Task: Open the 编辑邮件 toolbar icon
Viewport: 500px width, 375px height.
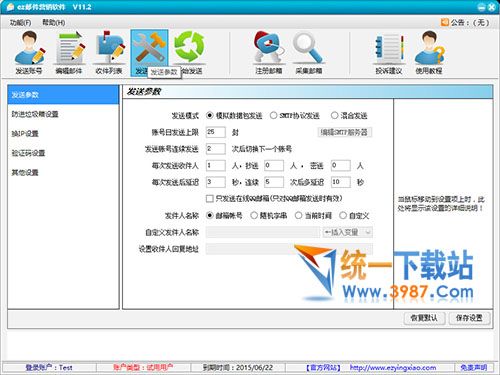Action: pos(69,53)
